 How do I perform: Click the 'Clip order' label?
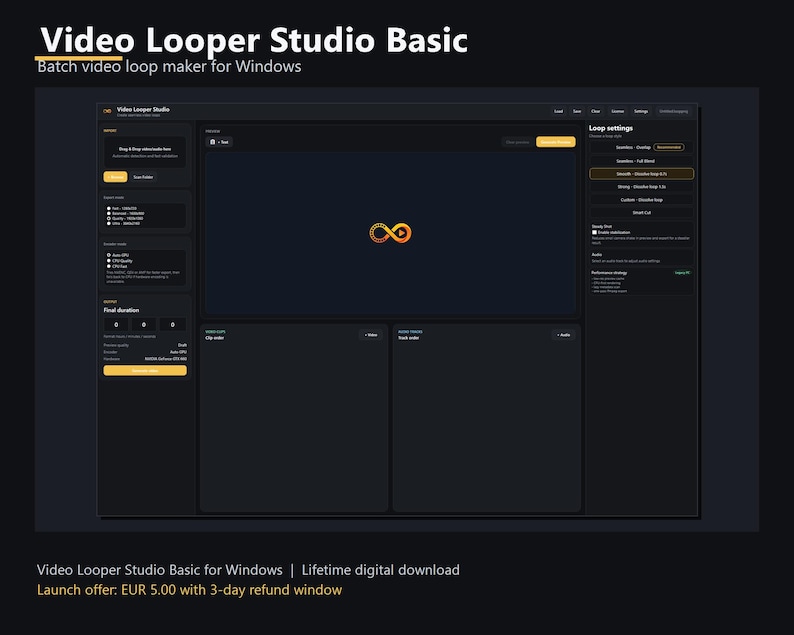[x=215, y=338]
